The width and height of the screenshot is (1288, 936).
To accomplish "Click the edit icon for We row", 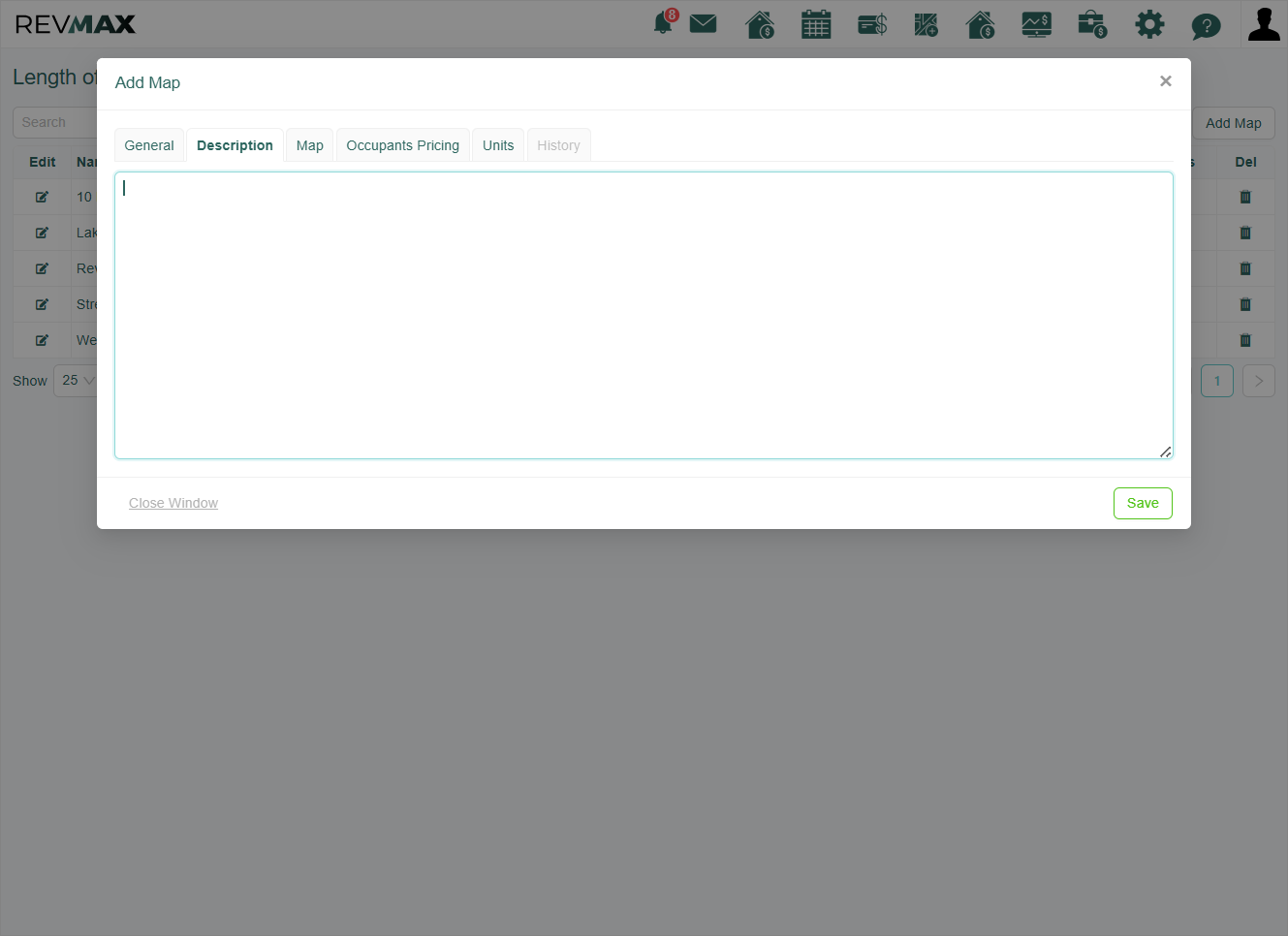I will point(42,340).
